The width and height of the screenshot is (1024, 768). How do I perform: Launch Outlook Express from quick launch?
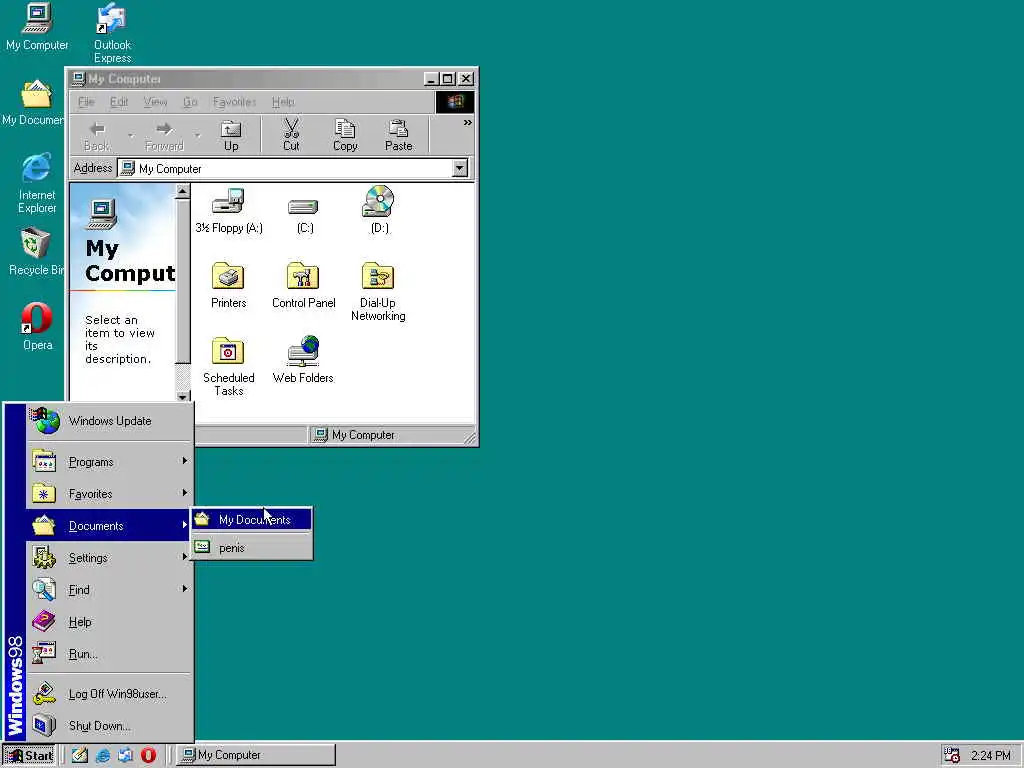125,756
